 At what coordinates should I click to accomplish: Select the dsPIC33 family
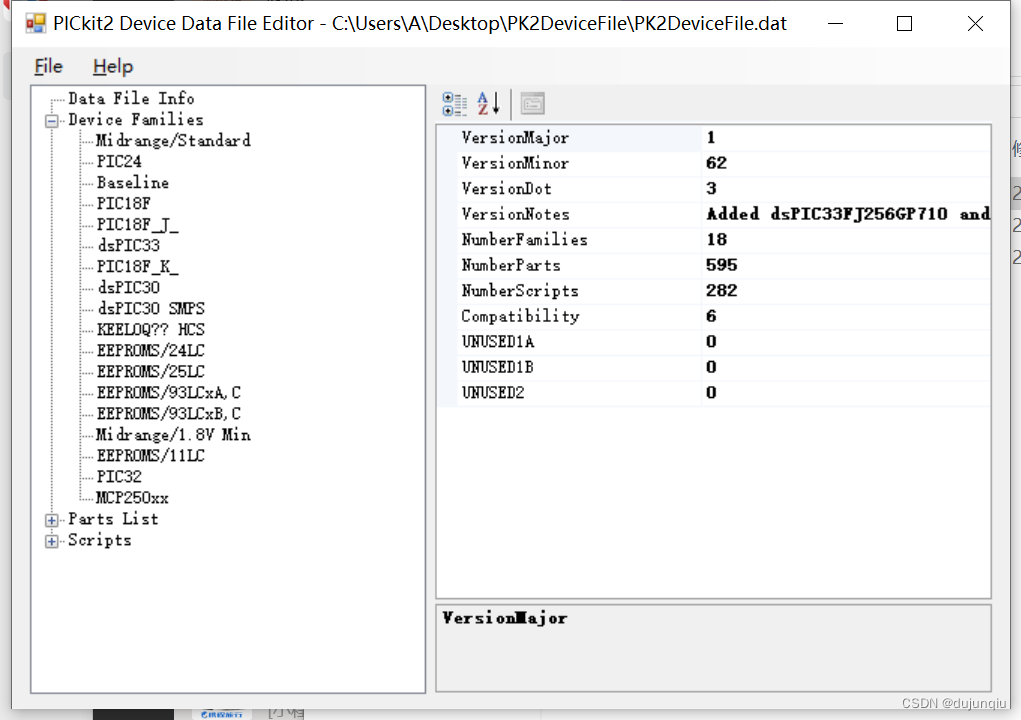click(129, 245)
